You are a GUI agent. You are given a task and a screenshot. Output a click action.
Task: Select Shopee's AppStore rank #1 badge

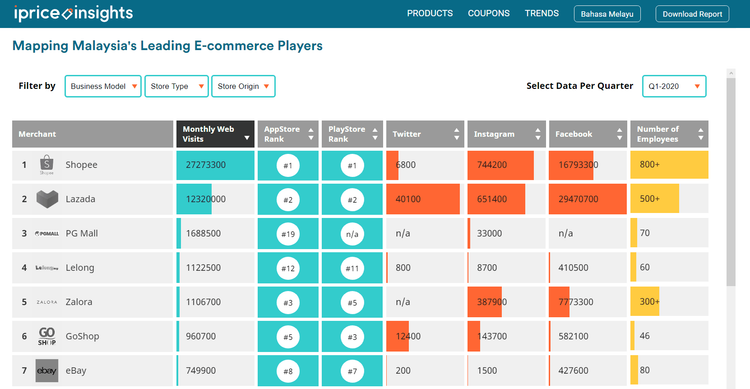[x=288, y=166]
